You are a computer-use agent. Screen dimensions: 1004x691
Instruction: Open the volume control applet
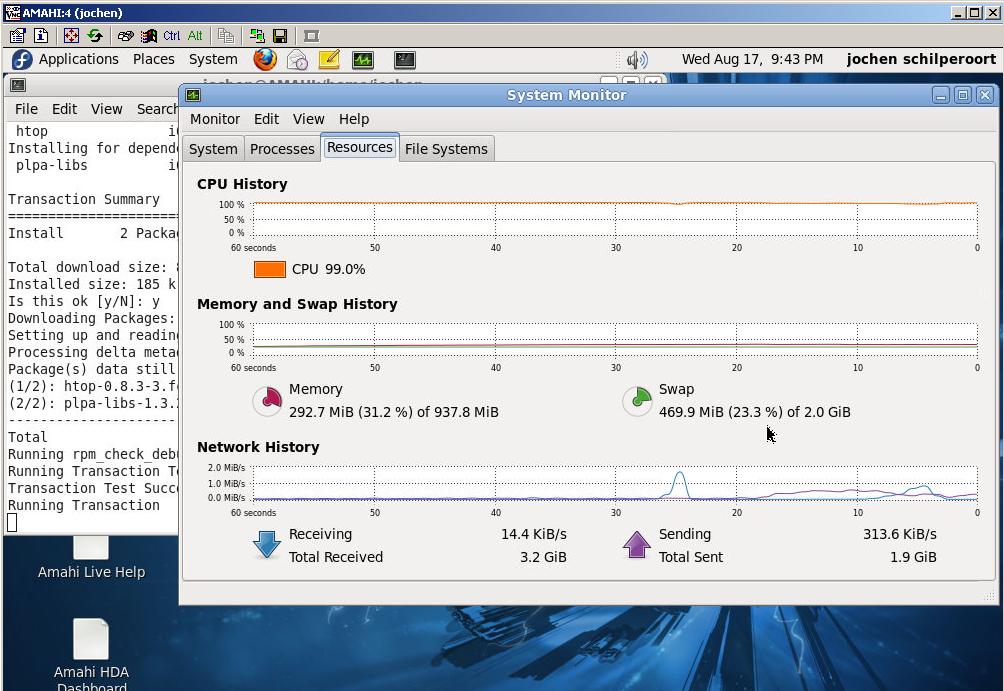tap(637, 60)
